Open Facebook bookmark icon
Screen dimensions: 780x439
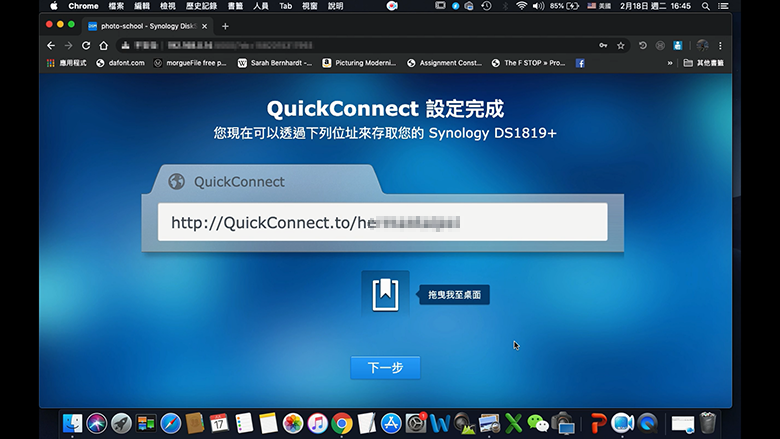(x=580, y=63)
